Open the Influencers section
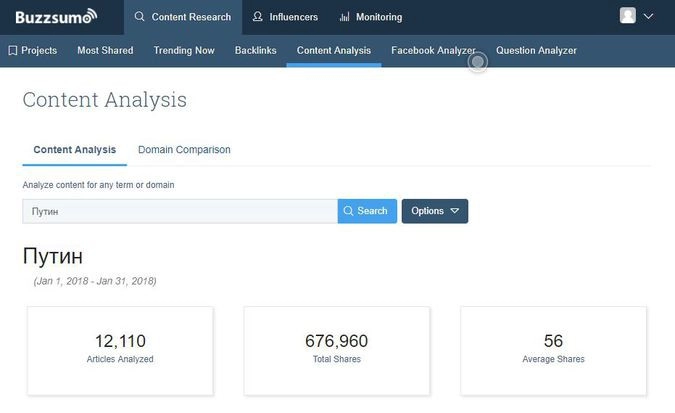The image size is (675, 413). click(285, 17)
